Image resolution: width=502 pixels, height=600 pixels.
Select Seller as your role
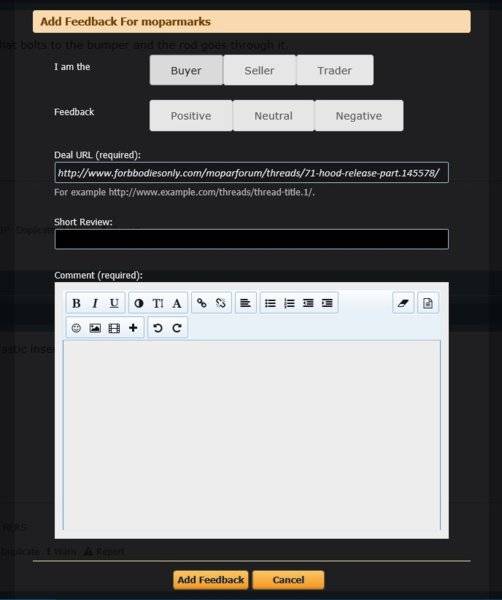[x=259, y=70]
